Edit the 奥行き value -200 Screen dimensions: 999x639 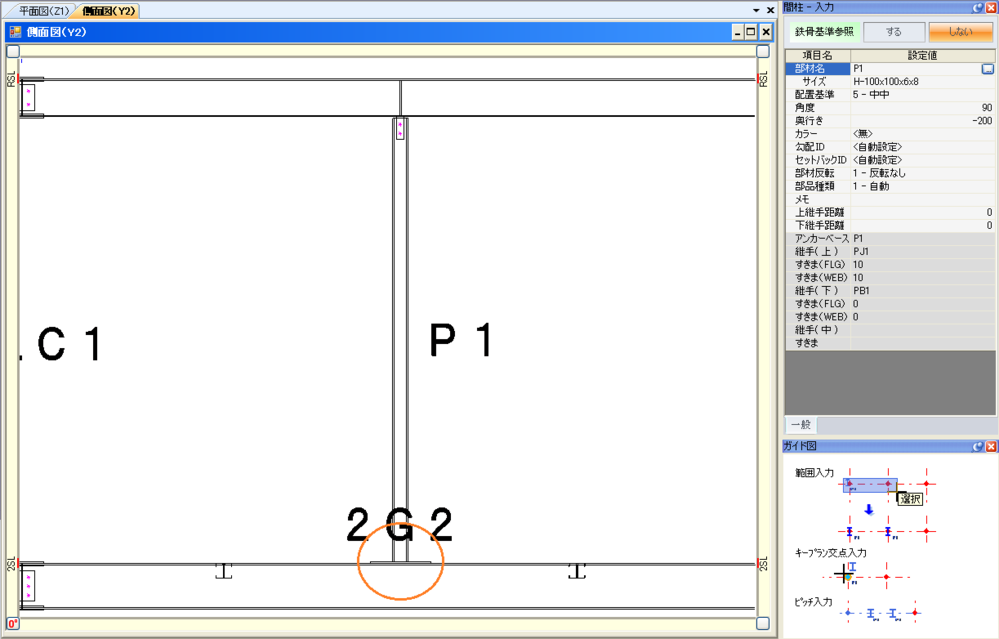(923, 121)
